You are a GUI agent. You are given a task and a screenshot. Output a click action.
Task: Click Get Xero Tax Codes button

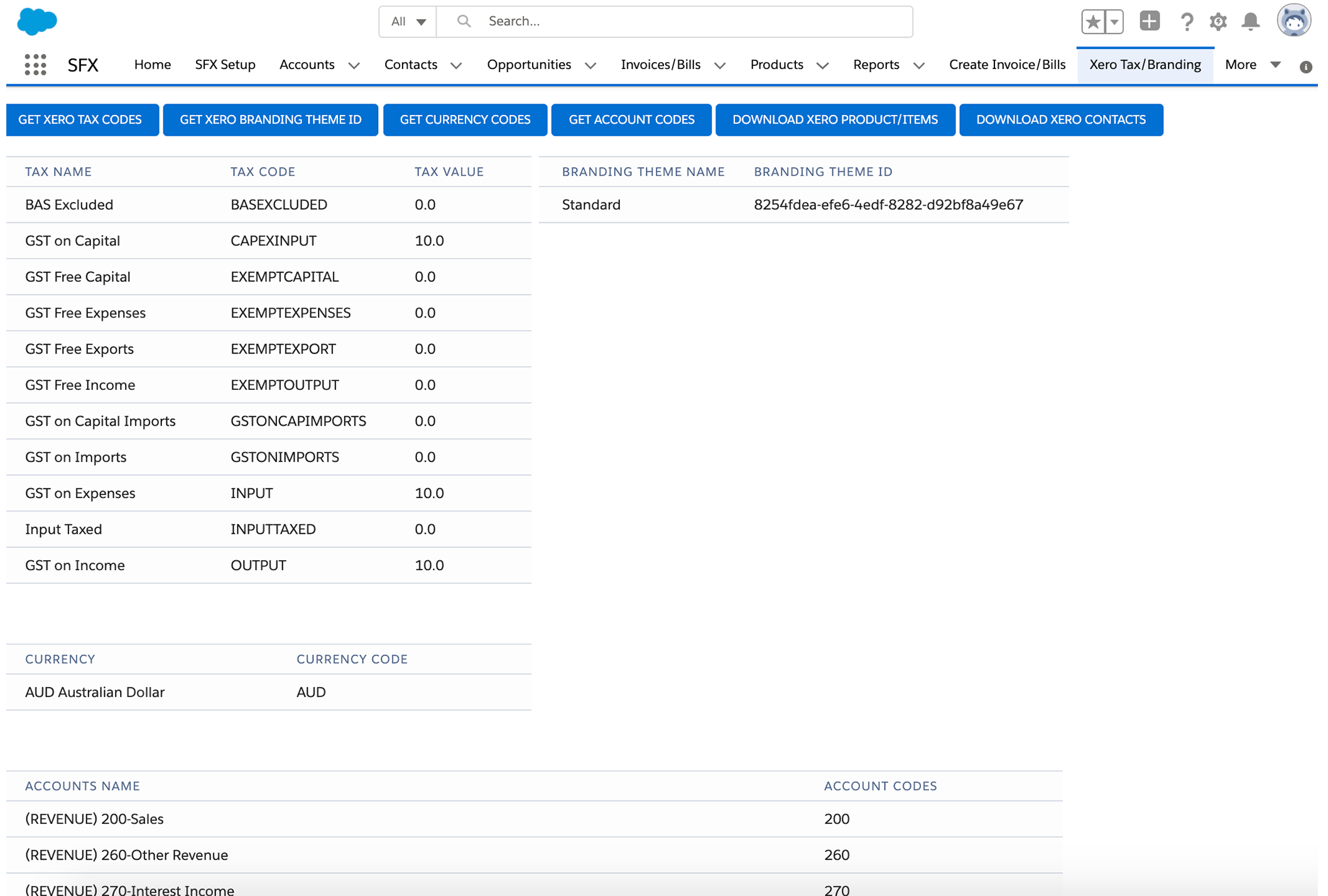82,120
